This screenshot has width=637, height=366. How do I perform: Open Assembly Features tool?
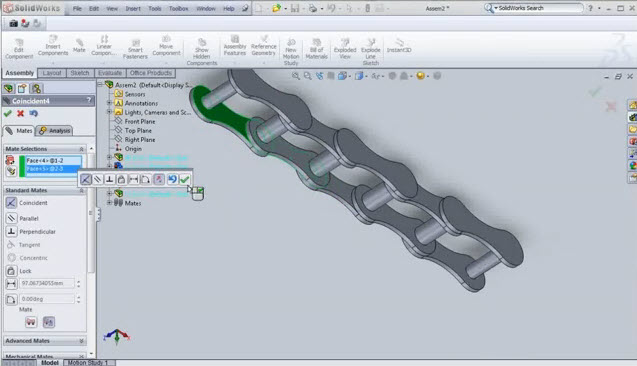(x=235, y=45)
